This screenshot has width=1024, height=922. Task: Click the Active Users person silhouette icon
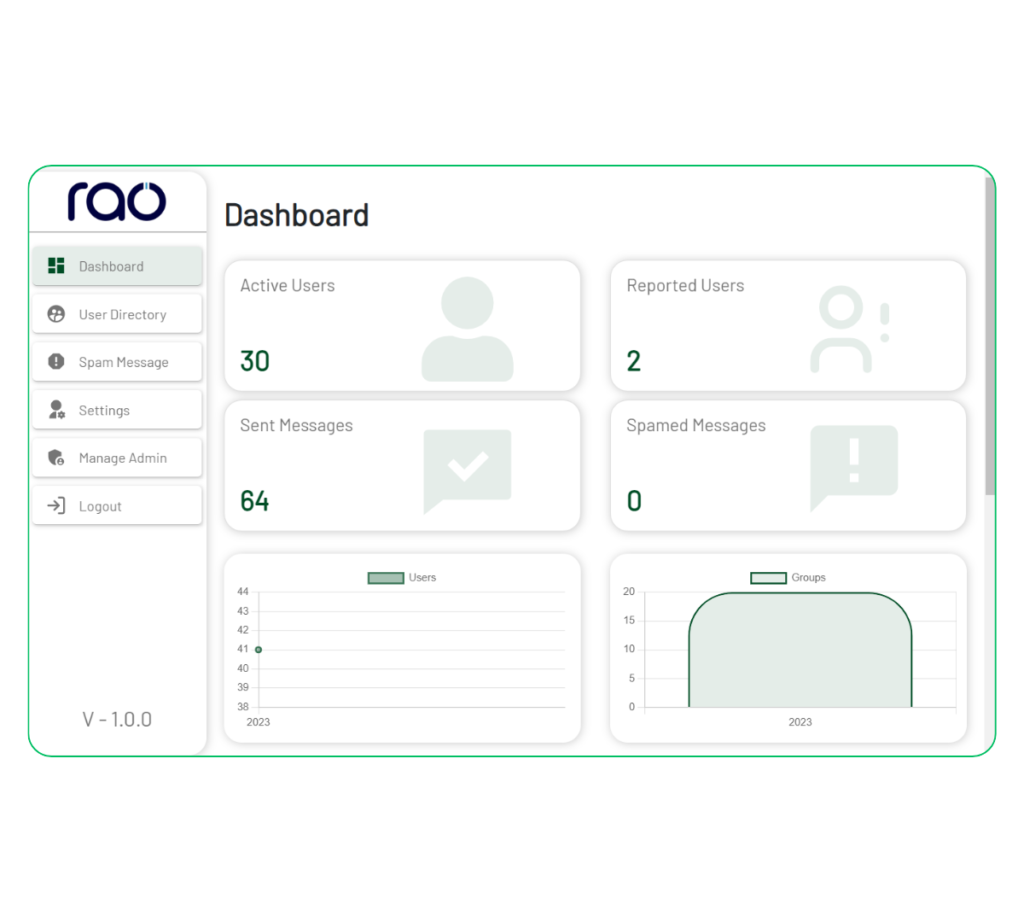(467, 329)
